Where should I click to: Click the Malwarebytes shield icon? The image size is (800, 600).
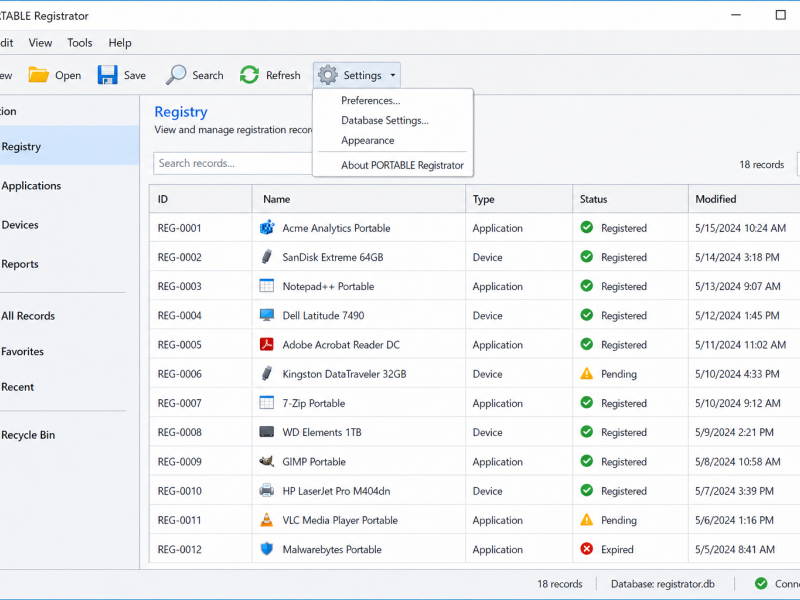pos(267,549)
